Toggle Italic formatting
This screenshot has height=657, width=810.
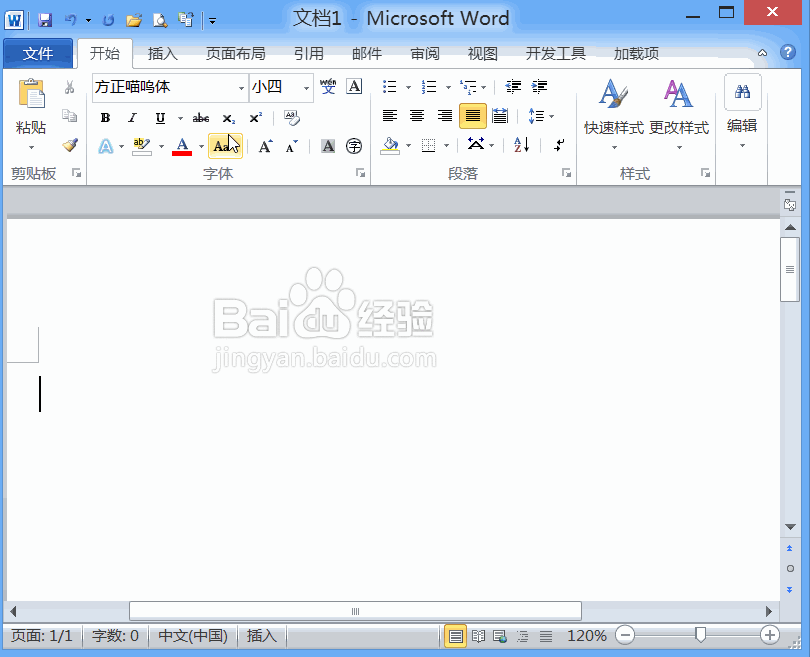(133, 118)
